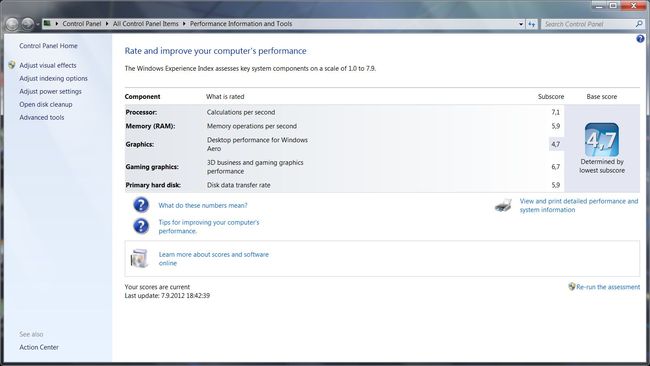Click the Back navigation arrow button
Viewport: 650px width, 366px height.
pyautogui.click(x=12, y=24)
